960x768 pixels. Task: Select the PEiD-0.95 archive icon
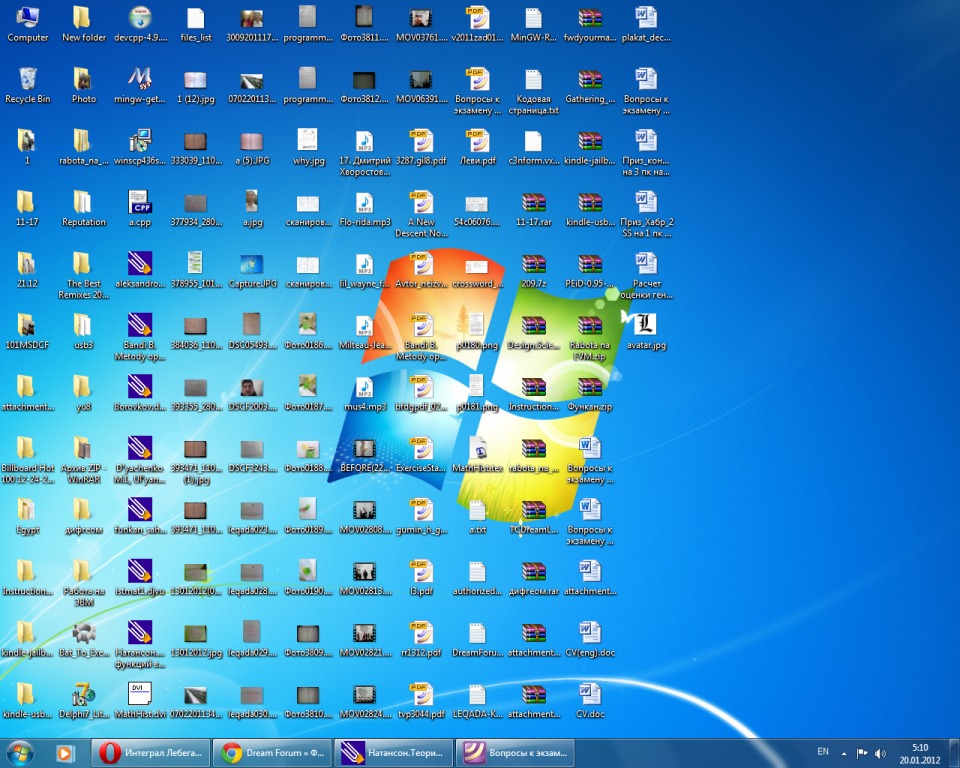(x=590, y=270)
